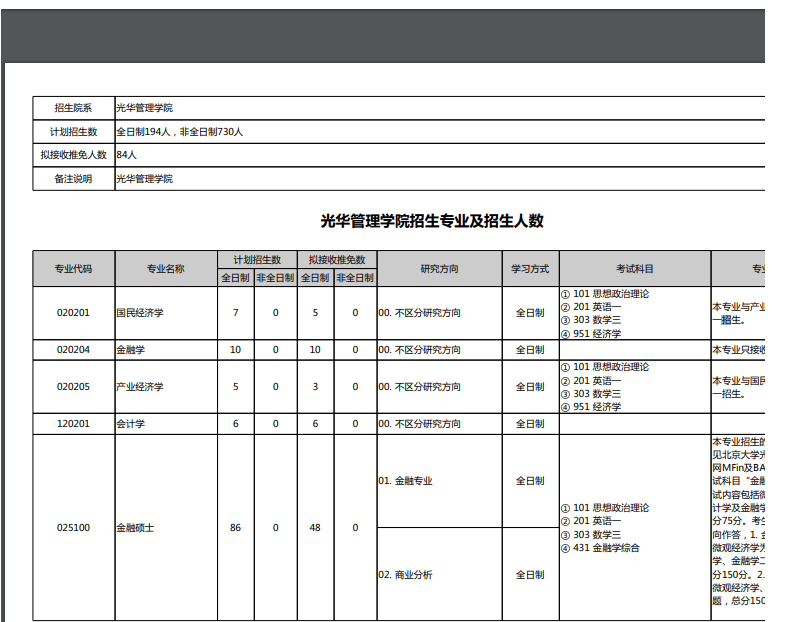The width and height of the screenshot is (797, 622).
Task: Click 全日制 study mode in 会计学 row
Action: pyautogui.click(x=530, y=423)
